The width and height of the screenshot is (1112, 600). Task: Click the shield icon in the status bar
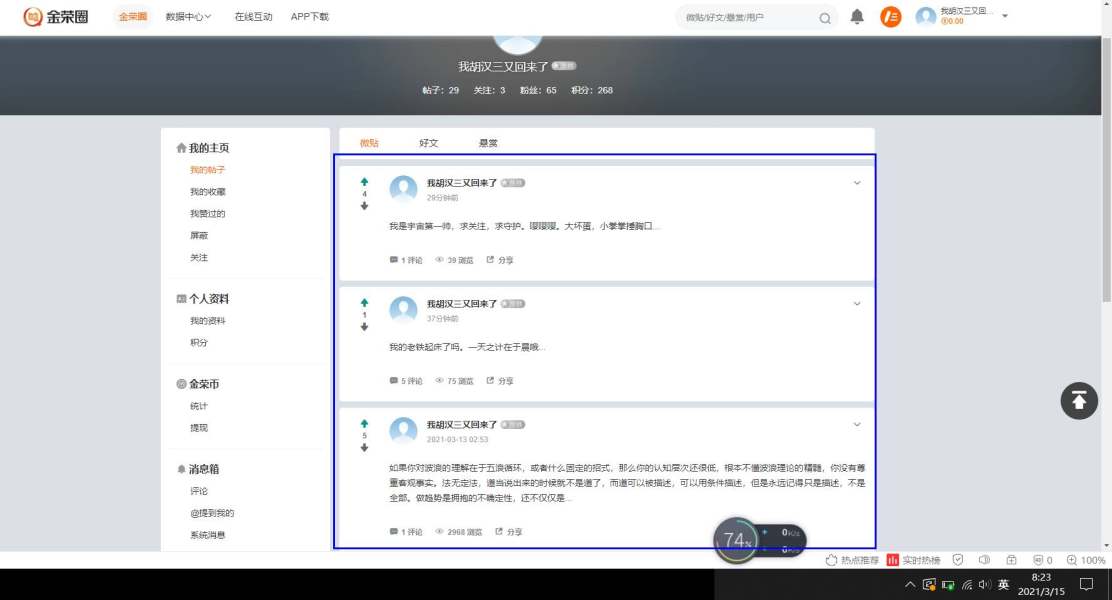pyautogui.click(x=958, y=560)
